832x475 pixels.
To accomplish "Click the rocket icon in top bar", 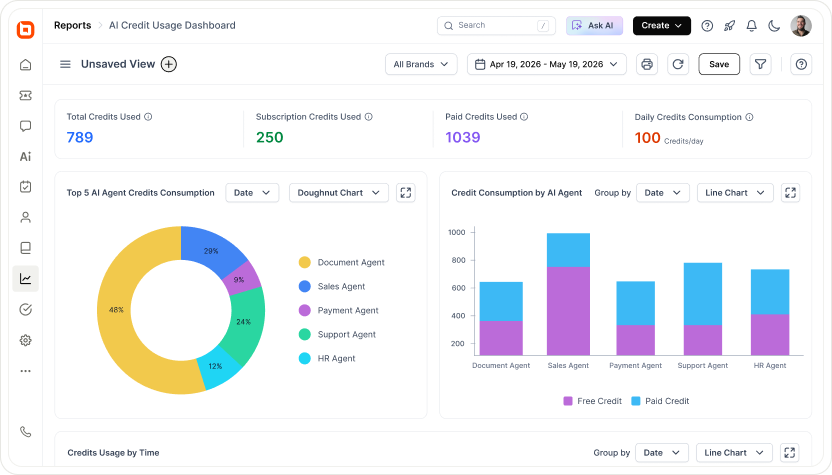I will [730, 25].
